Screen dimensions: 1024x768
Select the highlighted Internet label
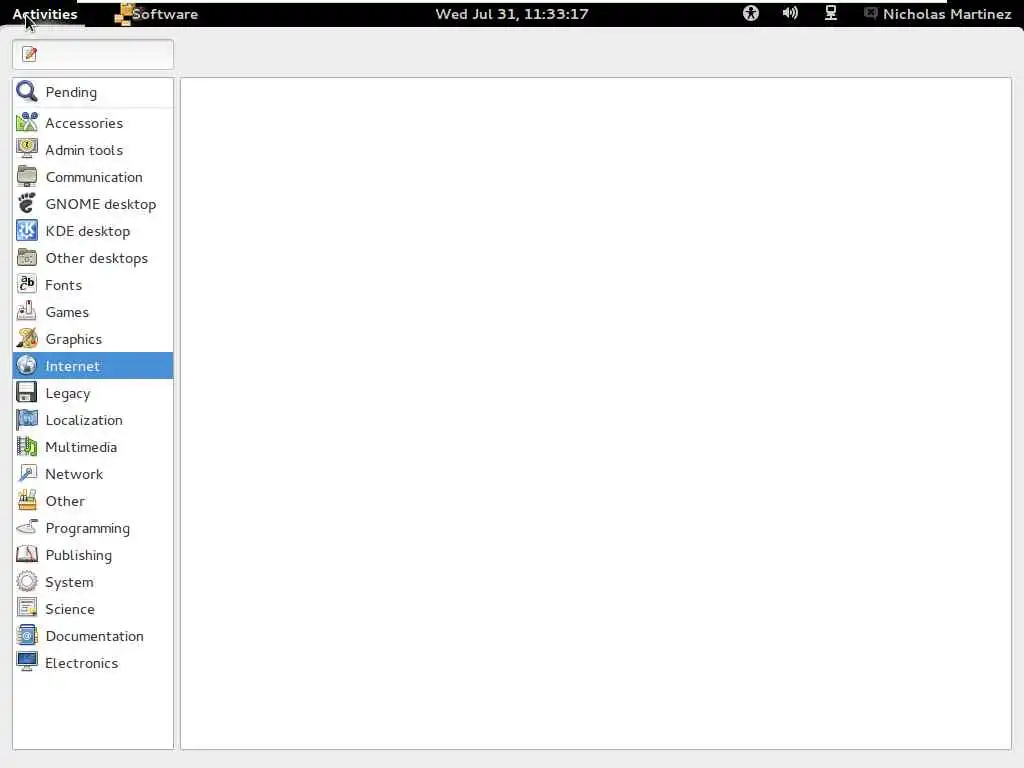point(72,366)
